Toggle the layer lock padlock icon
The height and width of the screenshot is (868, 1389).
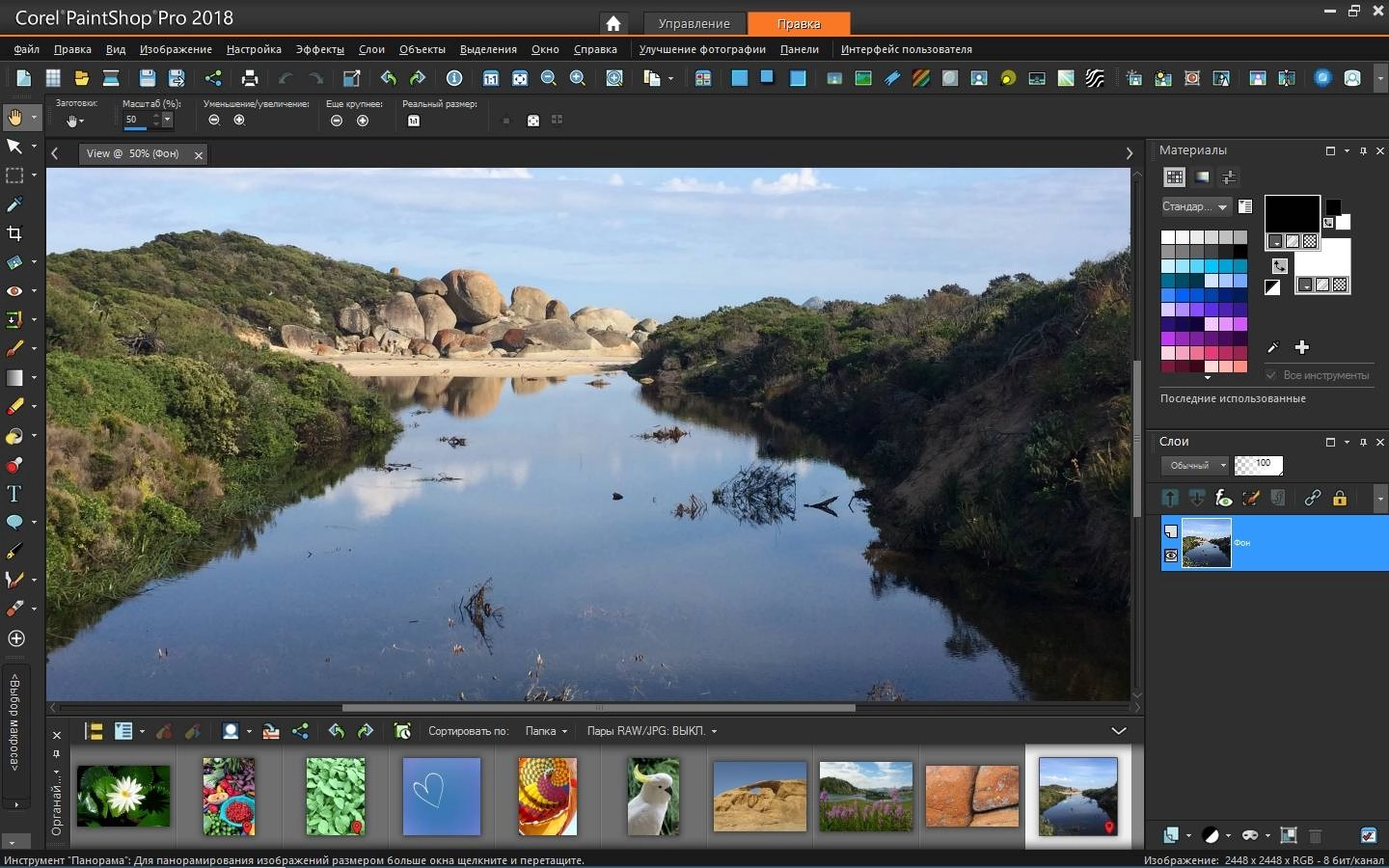tap(1340, 498)
